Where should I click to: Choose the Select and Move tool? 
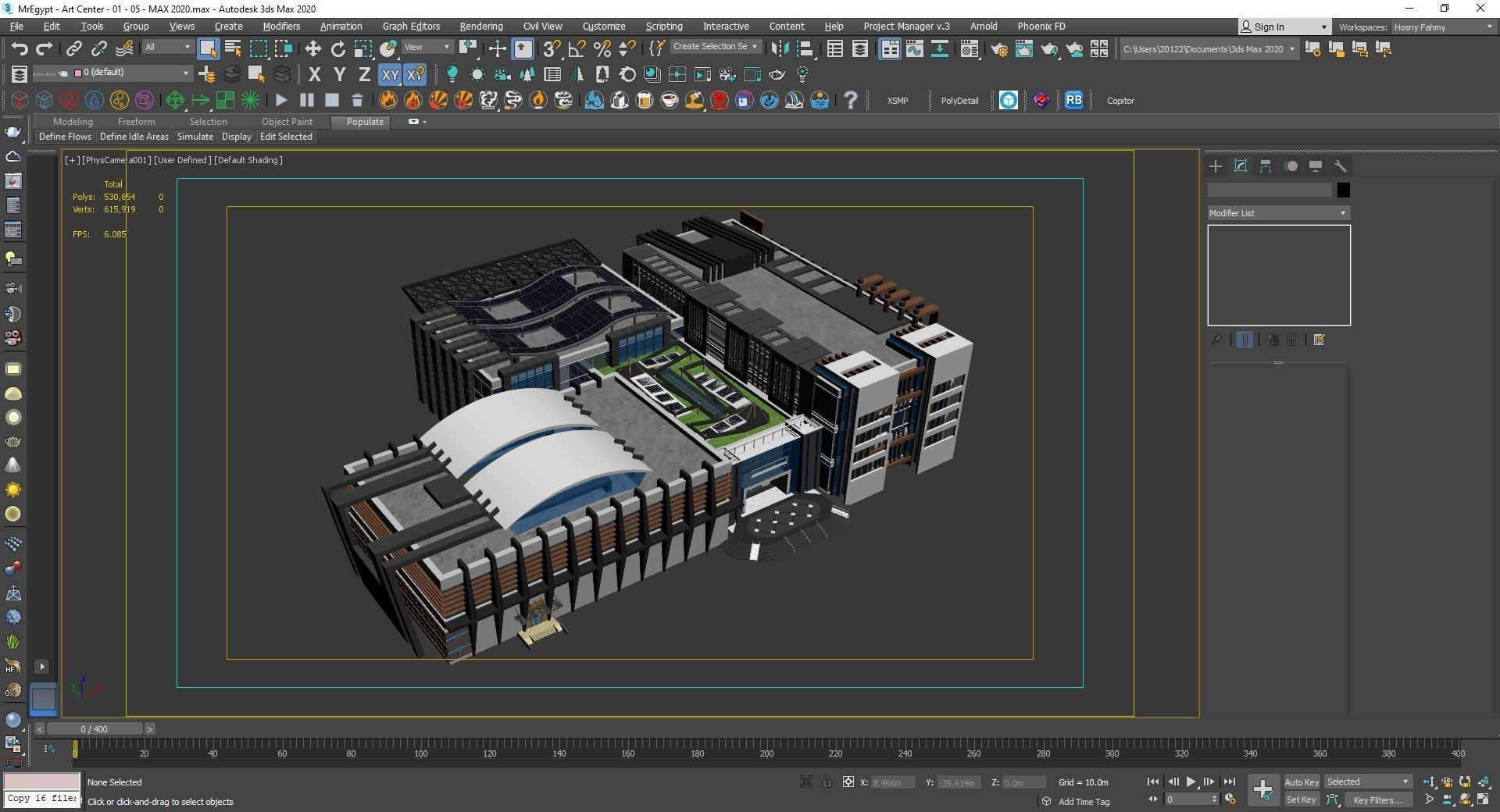(312, 48)
